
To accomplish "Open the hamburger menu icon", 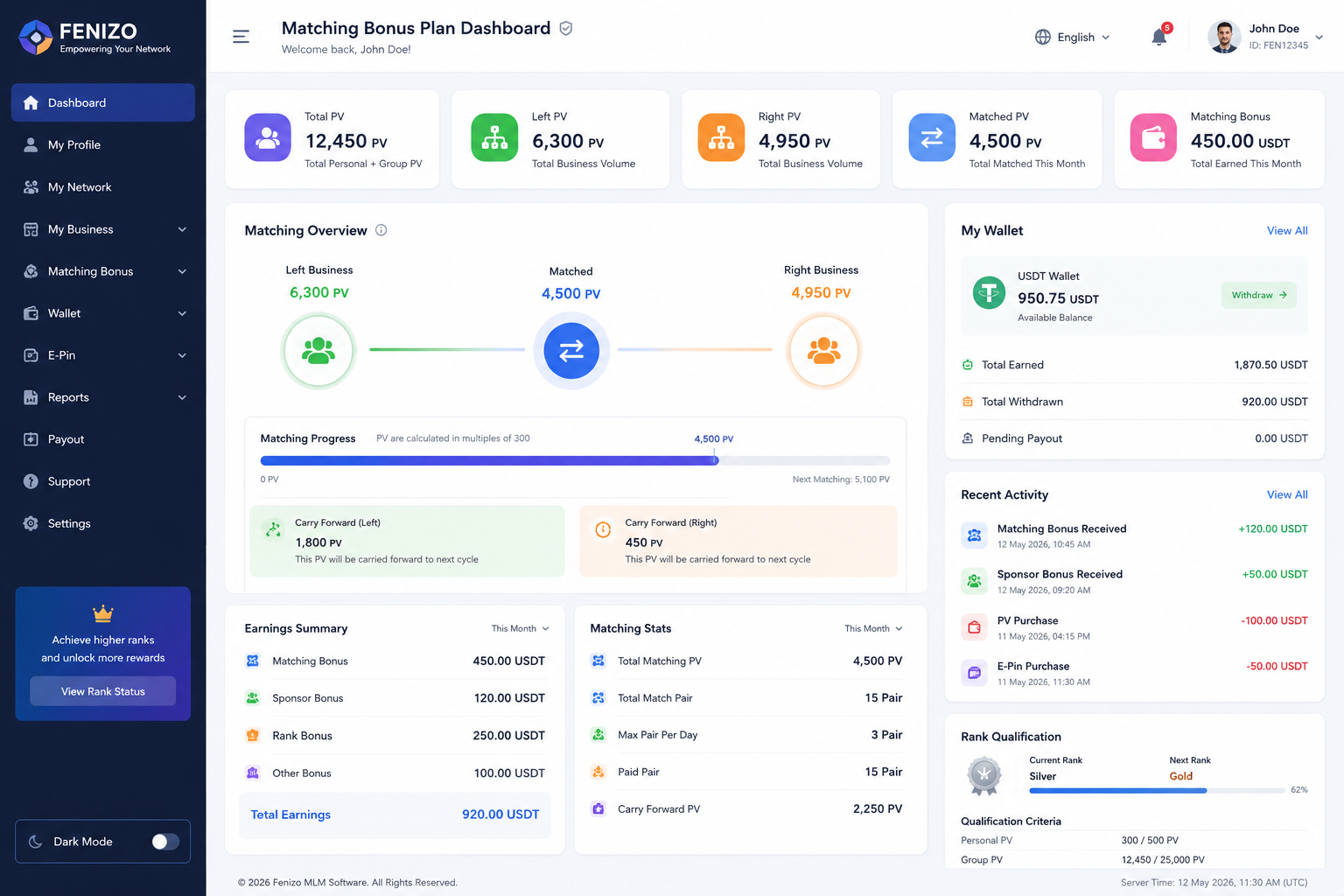I will point(241,37).
